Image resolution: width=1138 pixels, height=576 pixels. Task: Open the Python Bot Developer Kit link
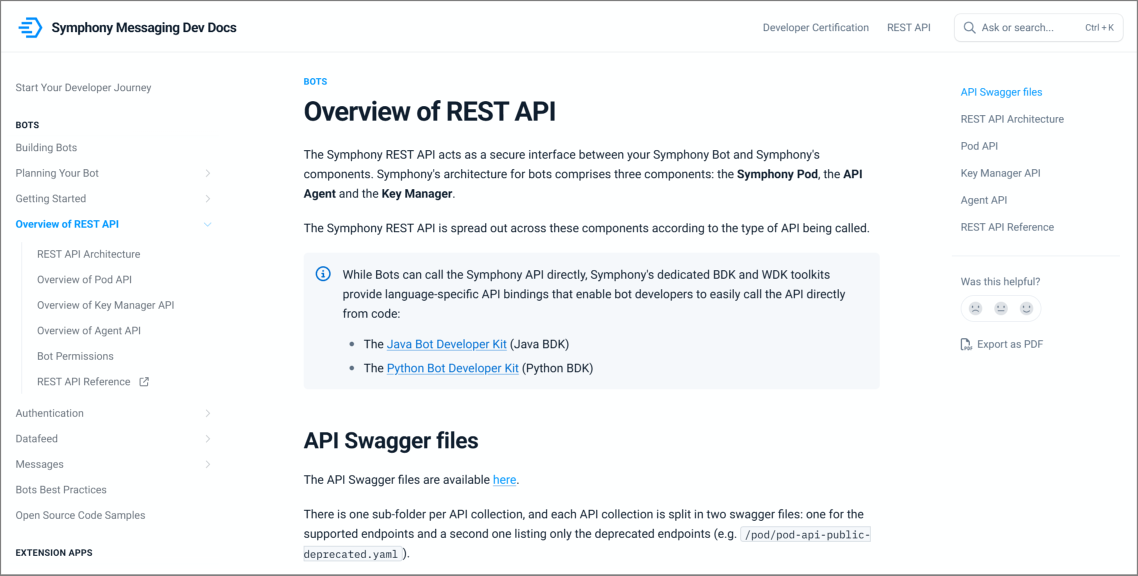click(x=453, y=368)
